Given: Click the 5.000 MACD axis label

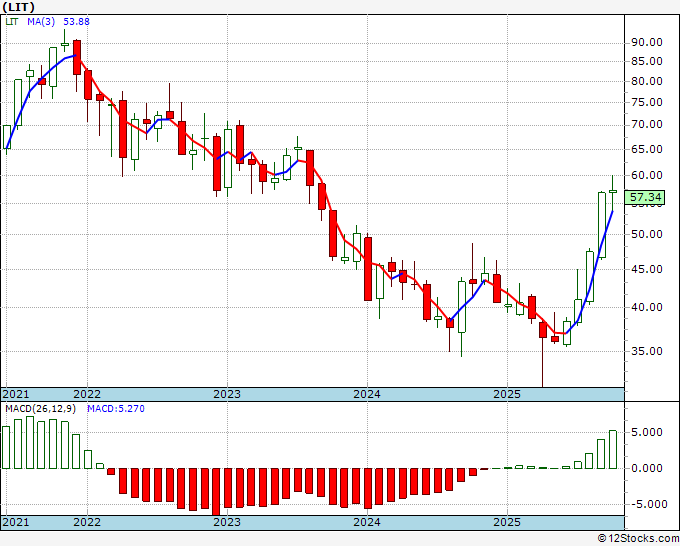Looking at the screenshot, I should point(647,432).
